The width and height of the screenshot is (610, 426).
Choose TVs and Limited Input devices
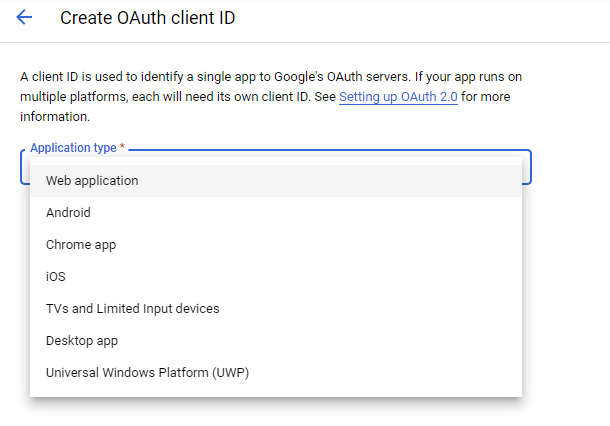point(276,309)
